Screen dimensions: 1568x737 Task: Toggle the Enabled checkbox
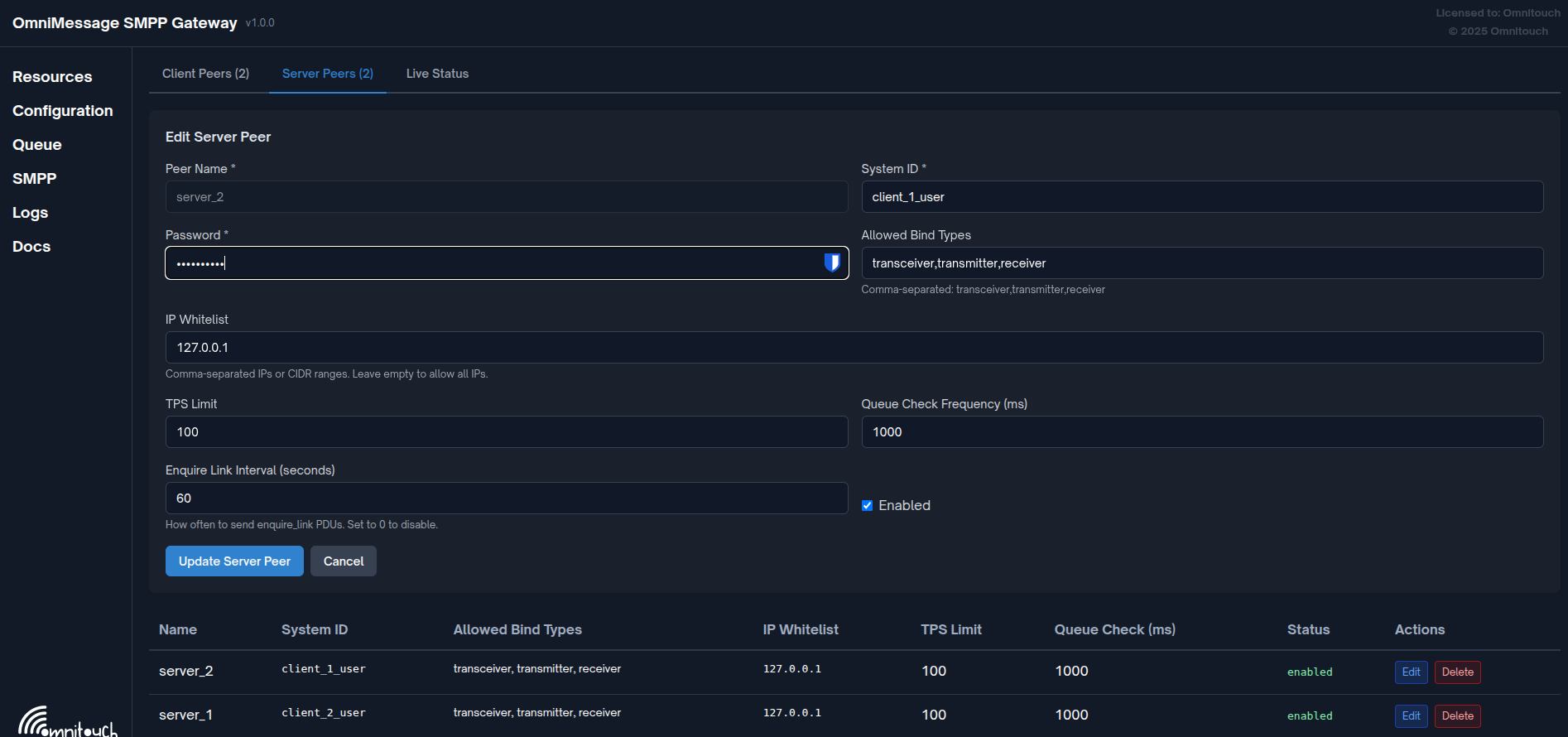click(x=867, y=506)
